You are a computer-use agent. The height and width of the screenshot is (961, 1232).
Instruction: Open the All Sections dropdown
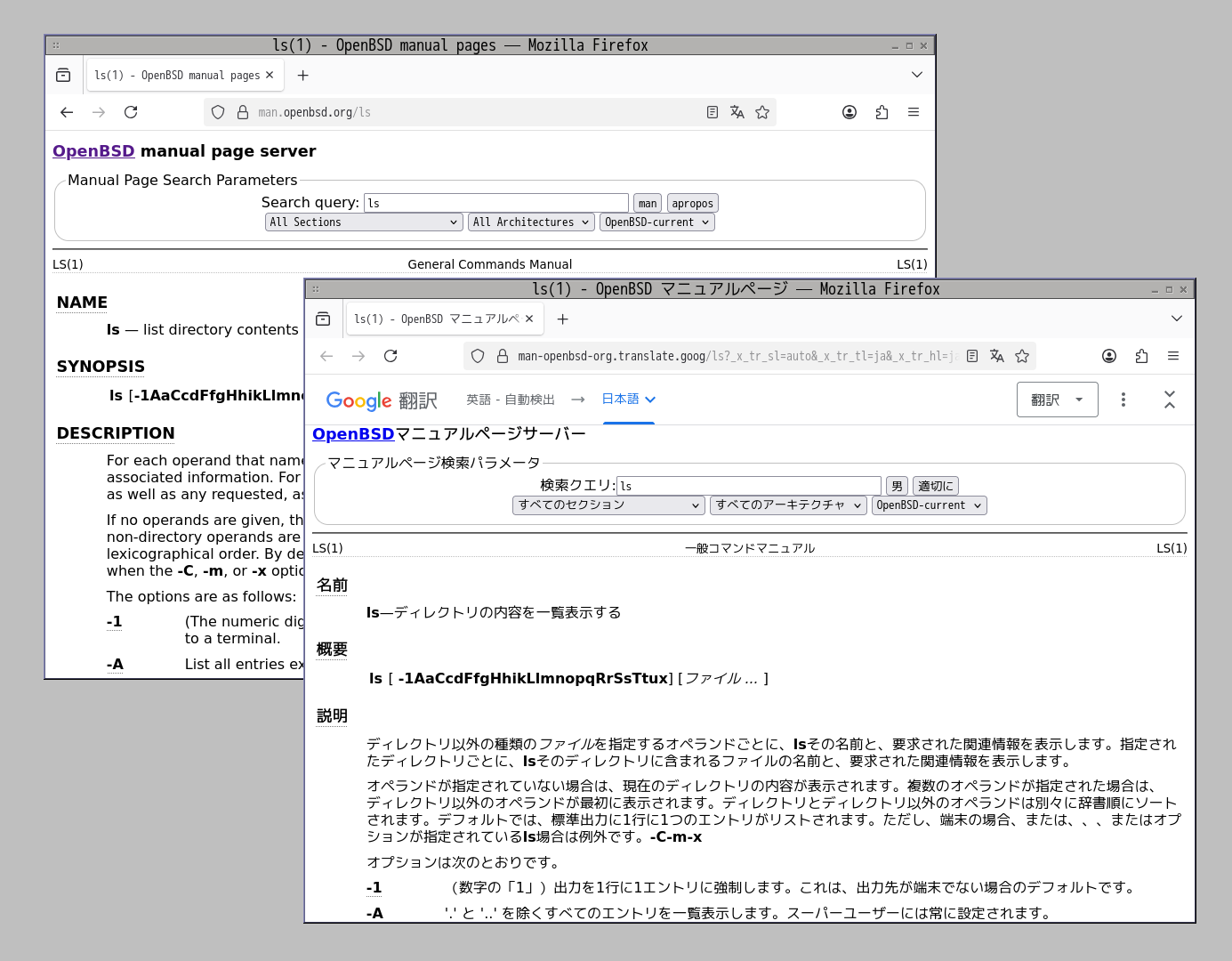(x=362, y=222)
